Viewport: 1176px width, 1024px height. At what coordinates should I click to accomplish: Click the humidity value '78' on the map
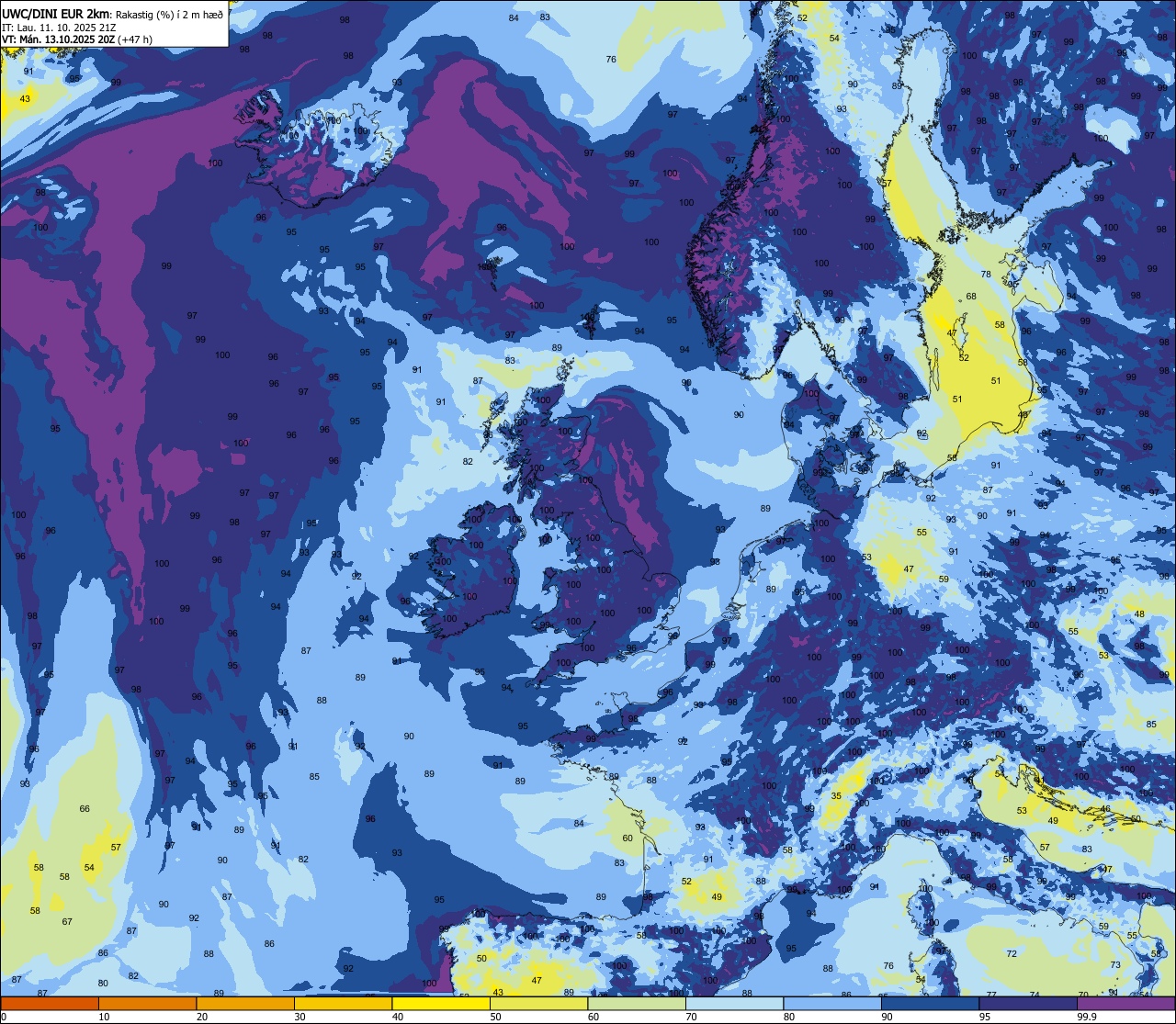[x=986, y=275]
